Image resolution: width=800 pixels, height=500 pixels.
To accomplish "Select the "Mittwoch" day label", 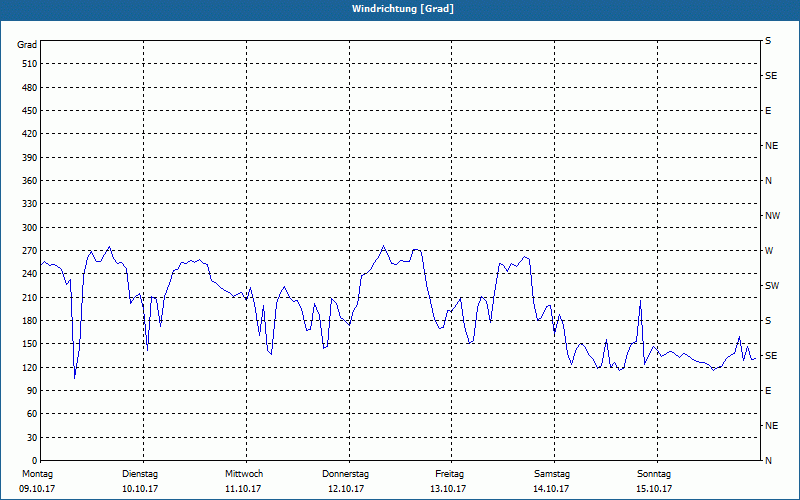I will [244, 474].
